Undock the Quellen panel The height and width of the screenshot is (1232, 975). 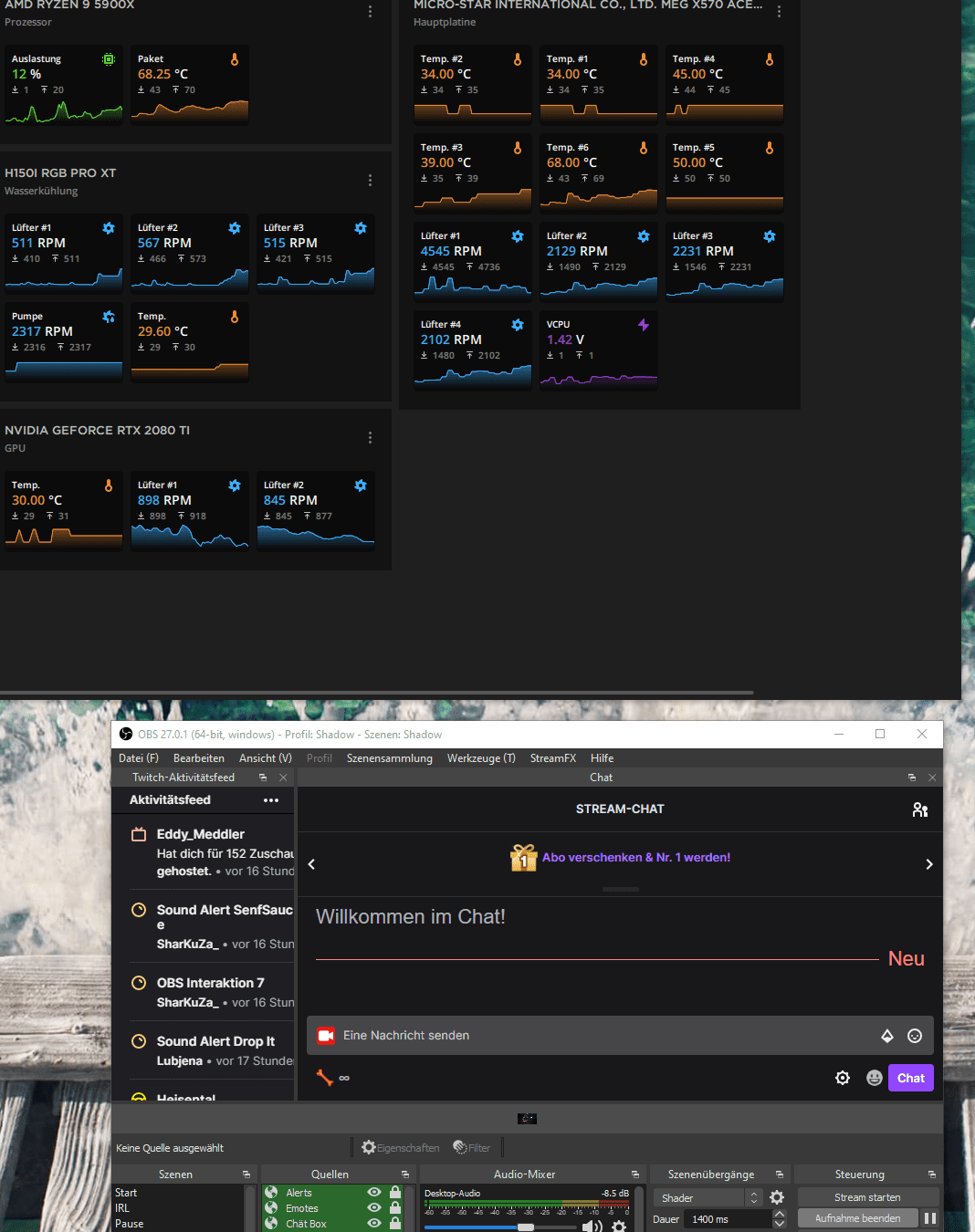[405, 1175]
